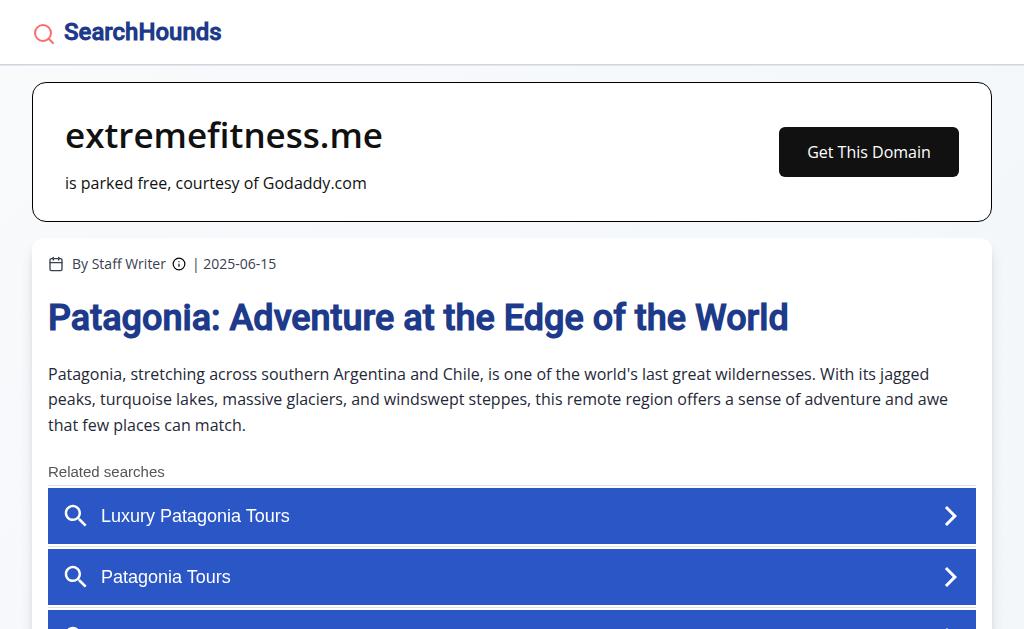Click the Patagonia article intro paragraph

[x=498, y=399]
